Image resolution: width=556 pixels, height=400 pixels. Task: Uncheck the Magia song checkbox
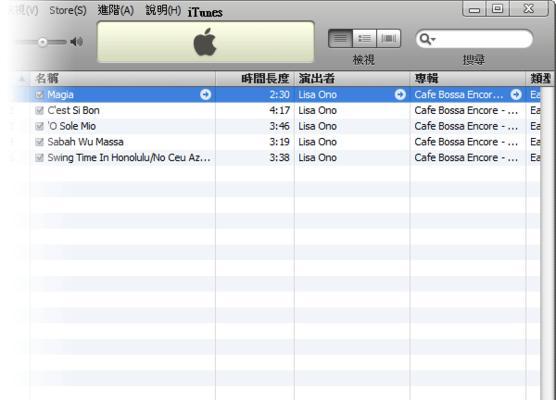(x=39, y=95)
